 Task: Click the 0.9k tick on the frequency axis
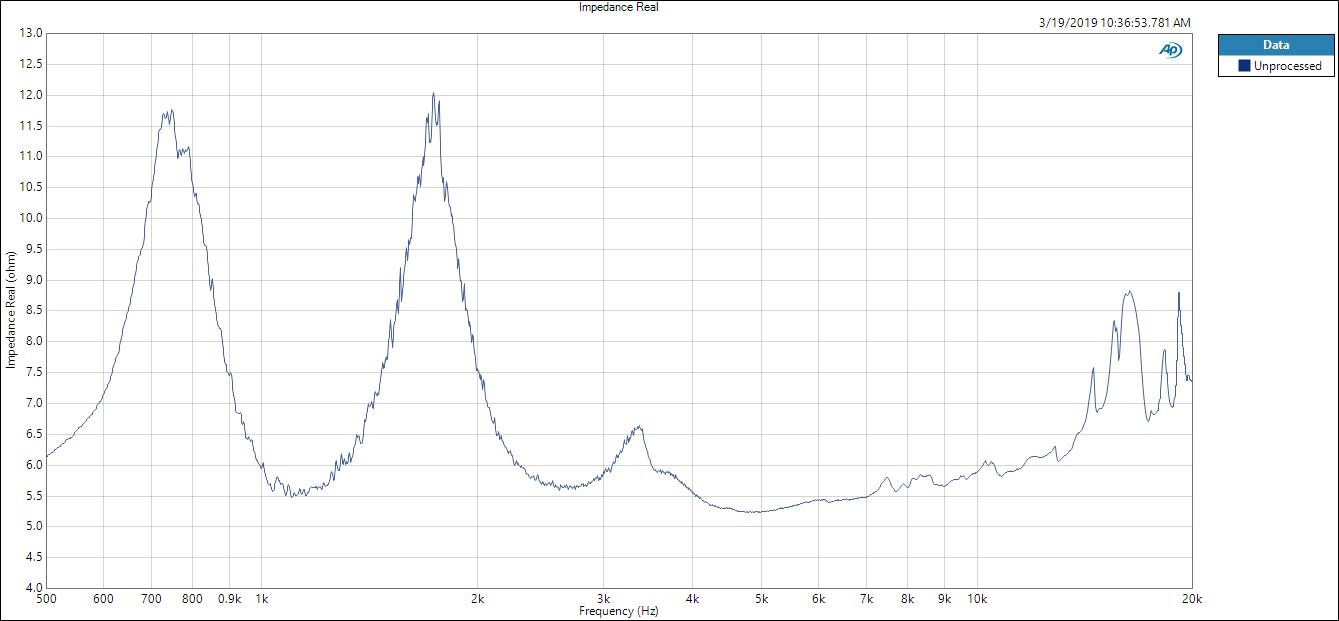[229, 600]
